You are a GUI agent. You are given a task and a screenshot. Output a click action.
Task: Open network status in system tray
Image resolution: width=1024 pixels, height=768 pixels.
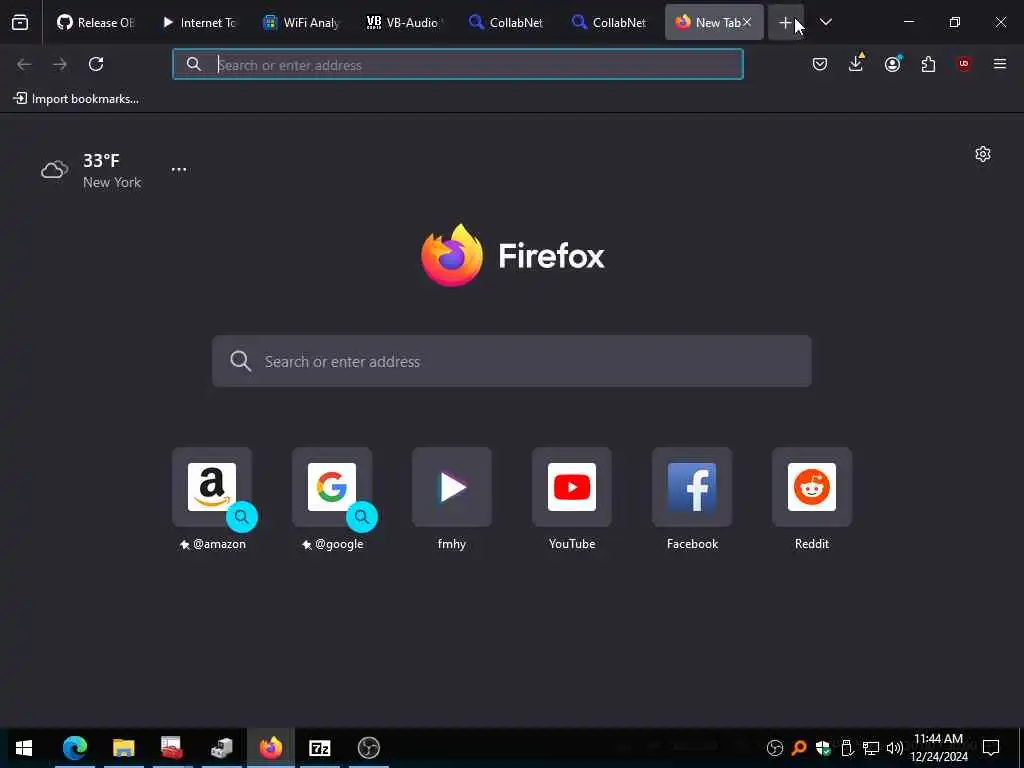[871, 748]
